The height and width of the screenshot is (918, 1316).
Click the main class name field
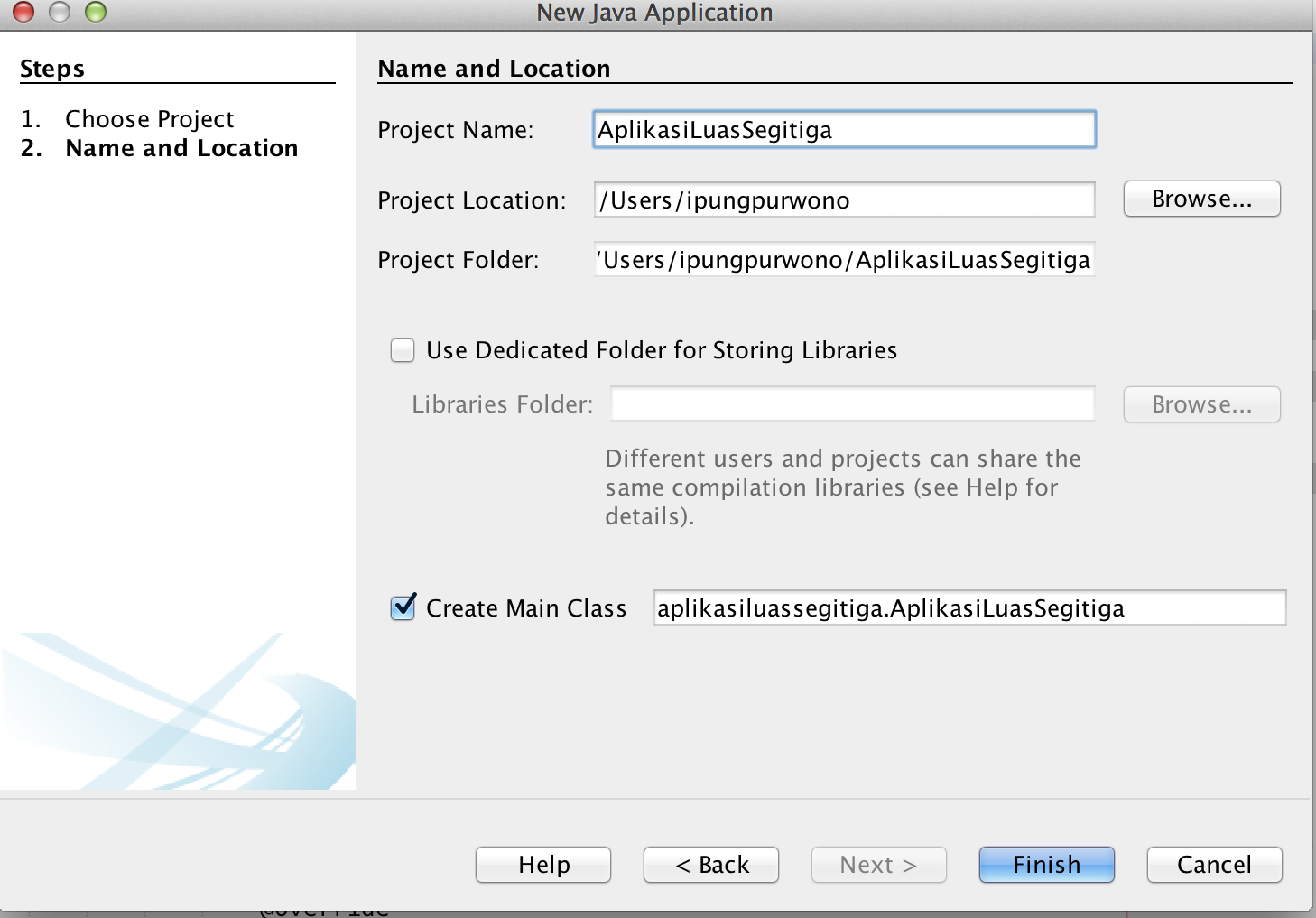tap(968, 607)
